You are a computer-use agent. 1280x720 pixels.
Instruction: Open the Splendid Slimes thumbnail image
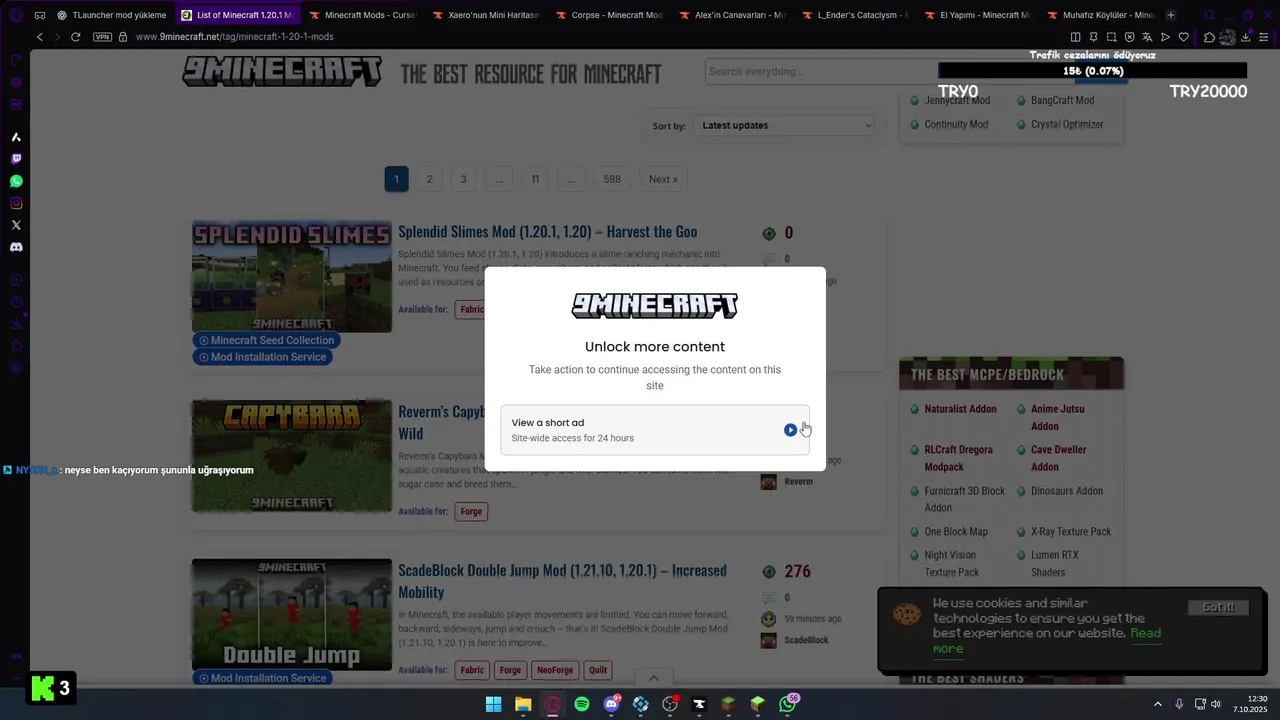click(x=292, y=277)
